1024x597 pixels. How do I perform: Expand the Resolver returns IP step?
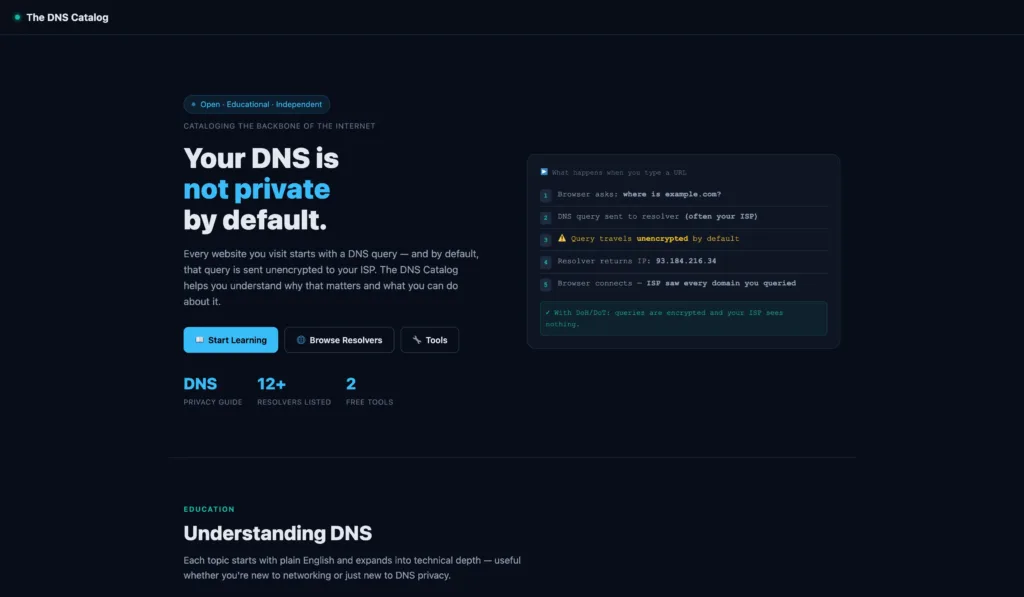tap(683, 261)
